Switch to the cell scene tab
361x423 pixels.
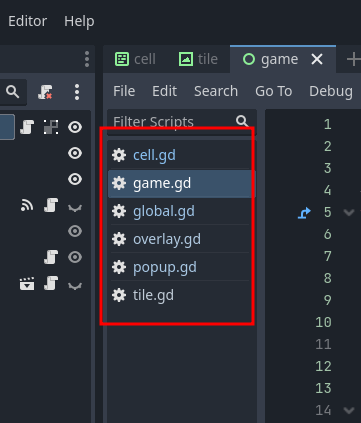(135, 59)
